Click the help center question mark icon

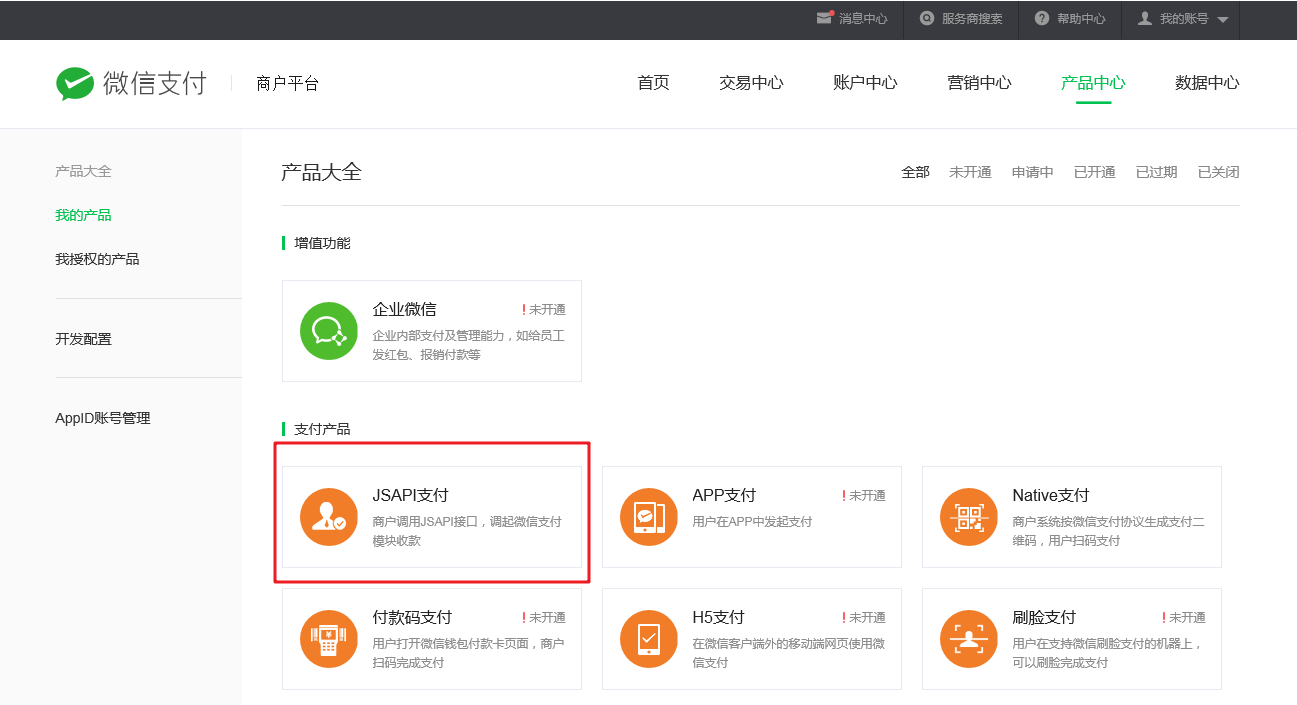tap(1042, 18)
